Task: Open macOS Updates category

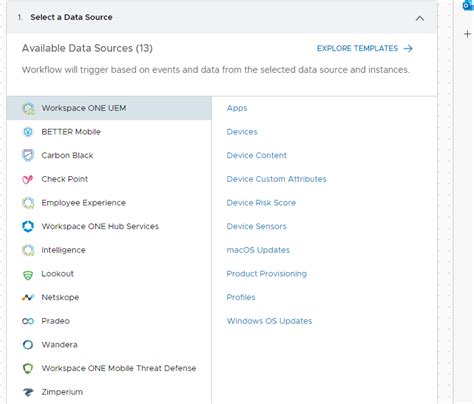Action: 258,250
